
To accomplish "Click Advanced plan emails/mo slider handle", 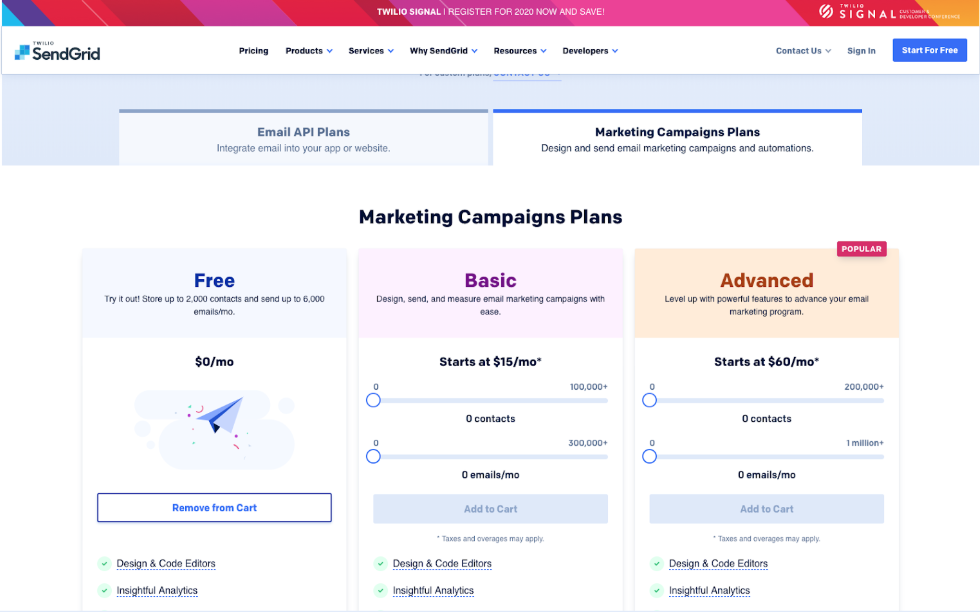I will pyautogui.click(x=649, y=456).
